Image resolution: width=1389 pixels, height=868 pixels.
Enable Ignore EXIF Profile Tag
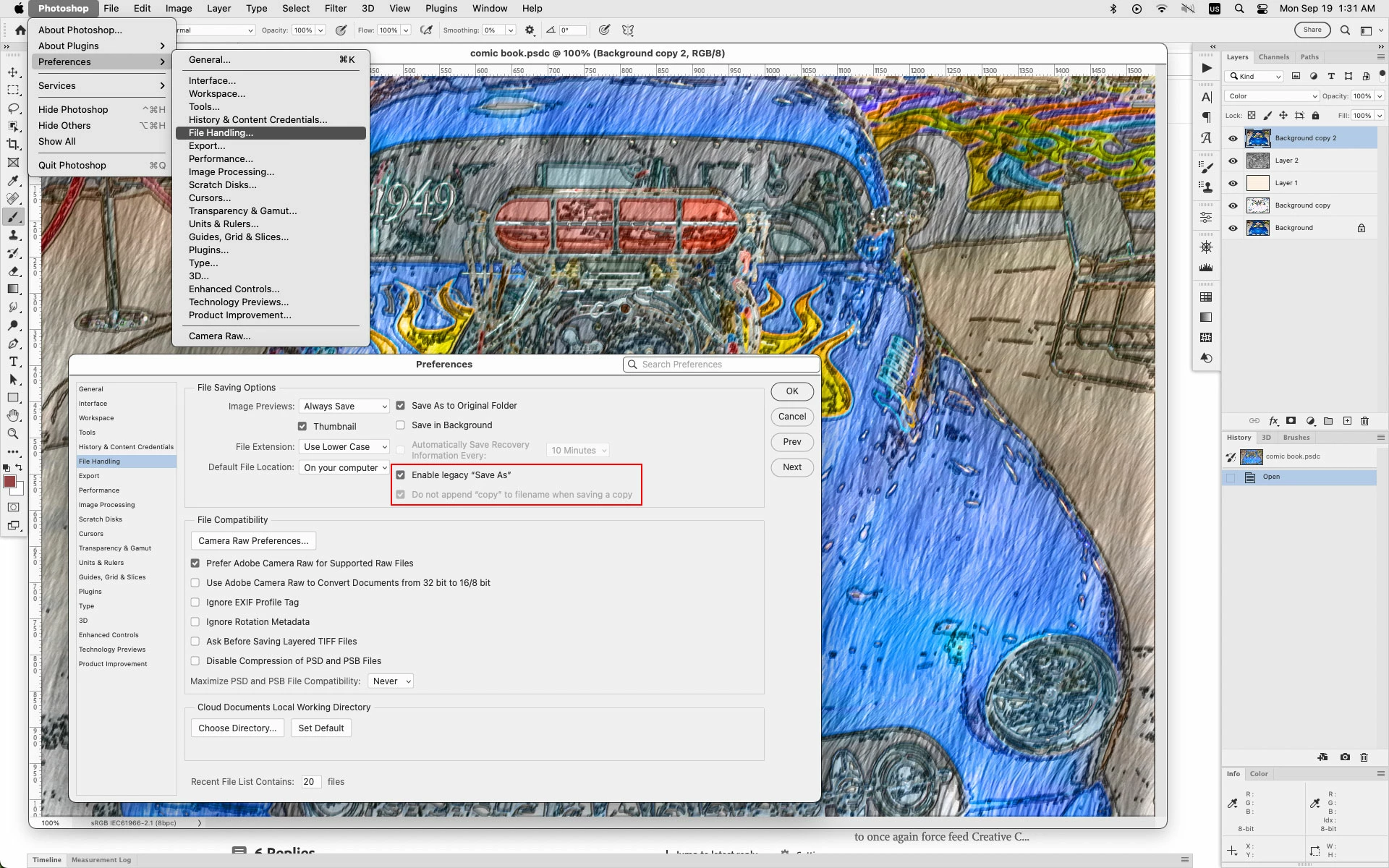195,603
